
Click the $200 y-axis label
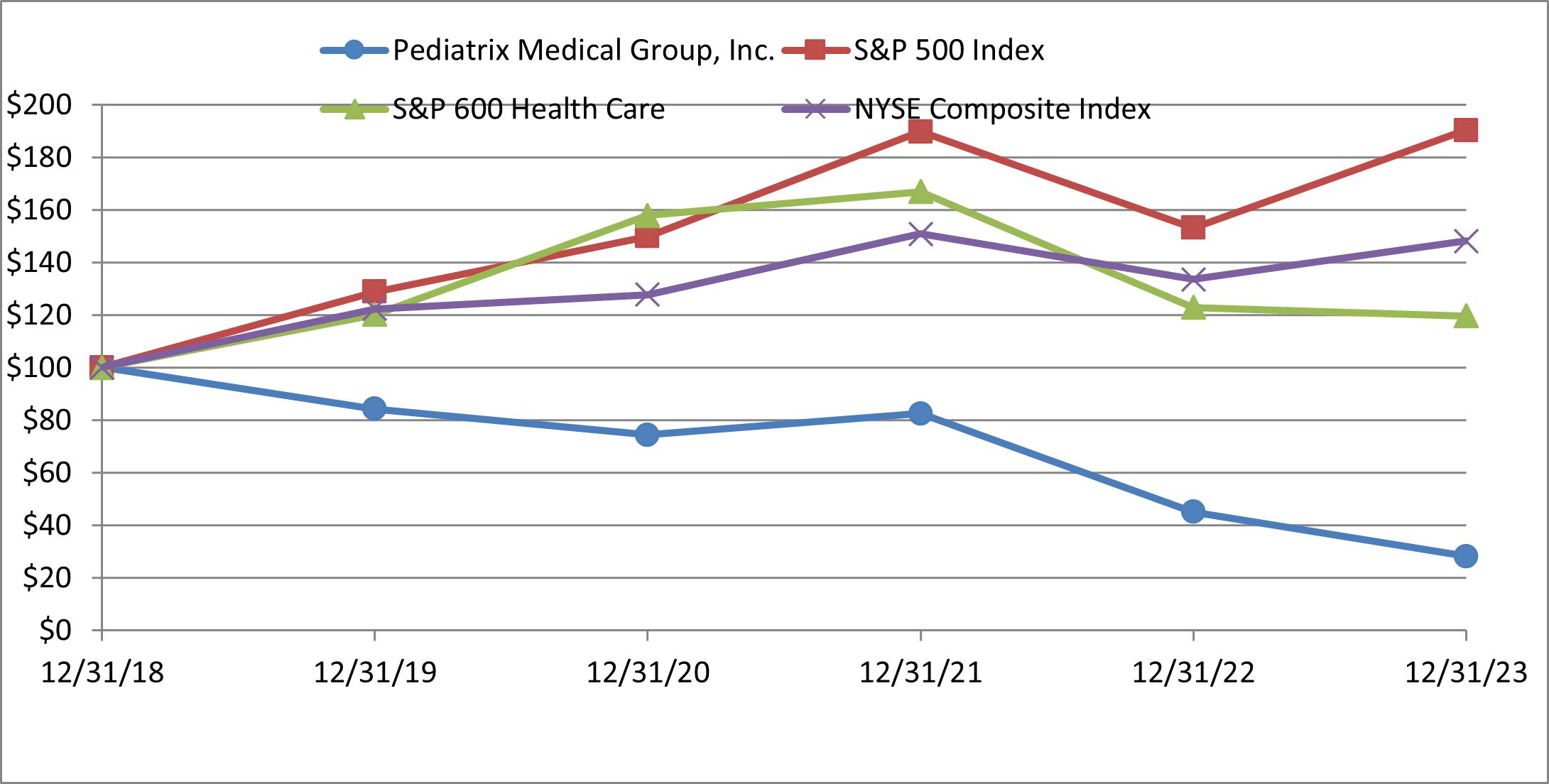tap(40, 105)
